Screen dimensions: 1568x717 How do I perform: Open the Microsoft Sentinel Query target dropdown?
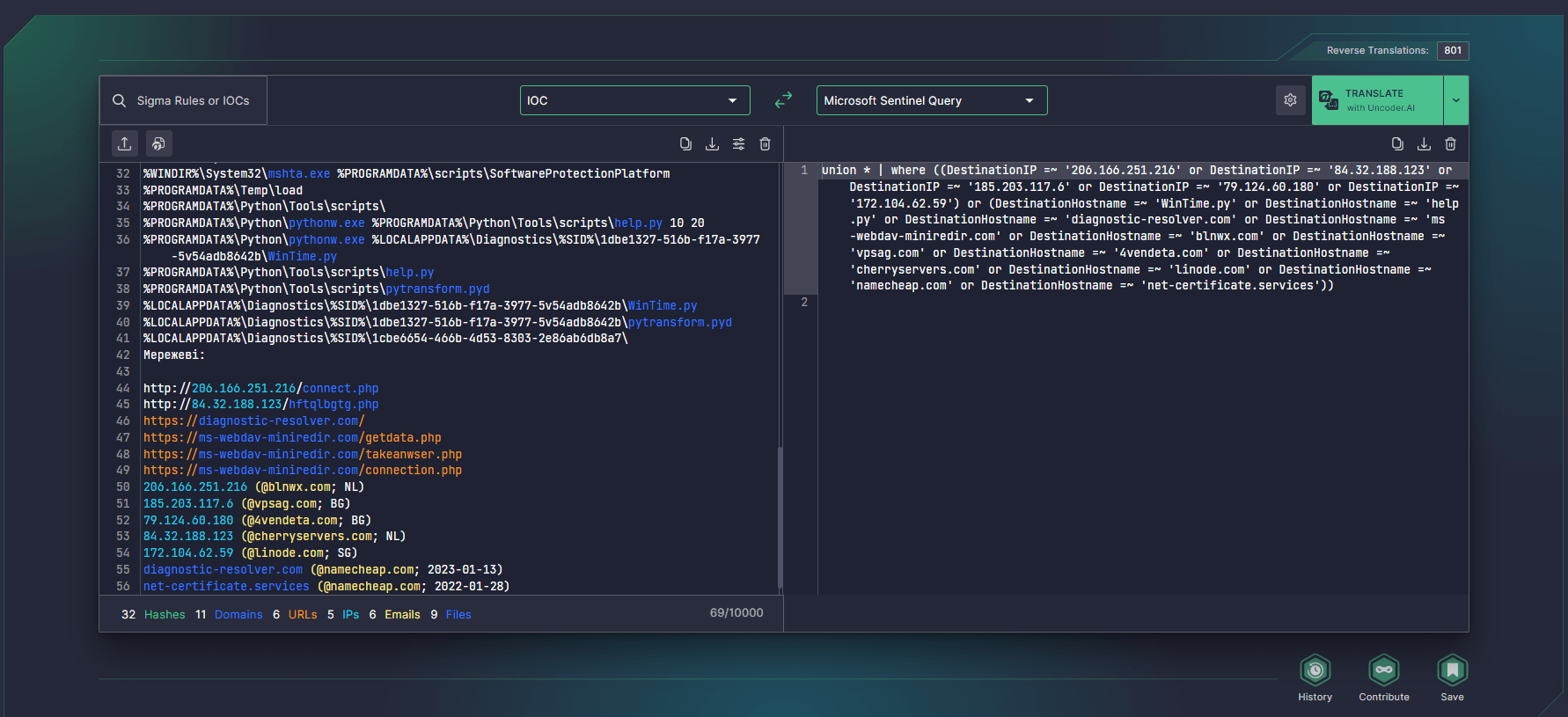click(x=931, y=100)
